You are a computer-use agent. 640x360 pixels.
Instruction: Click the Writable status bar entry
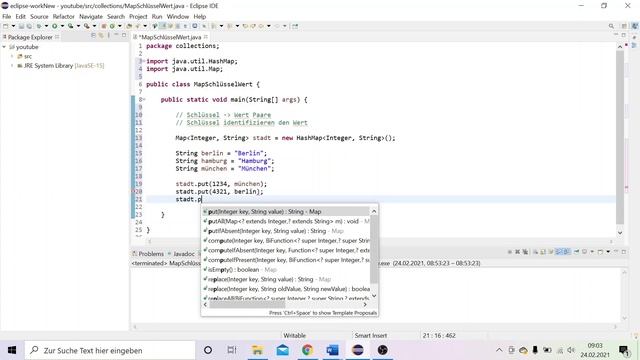pos(294,336)
